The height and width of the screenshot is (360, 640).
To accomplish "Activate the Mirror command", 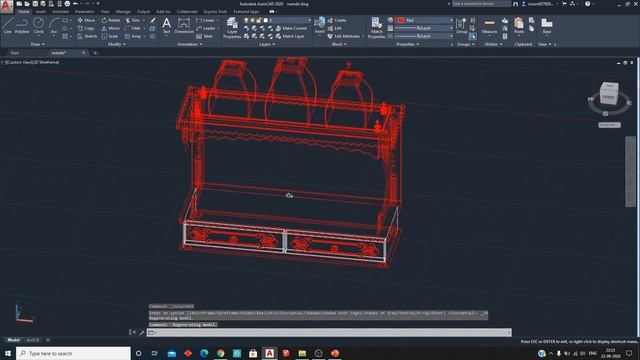I will pyautogui.click(x=111, y=28).
